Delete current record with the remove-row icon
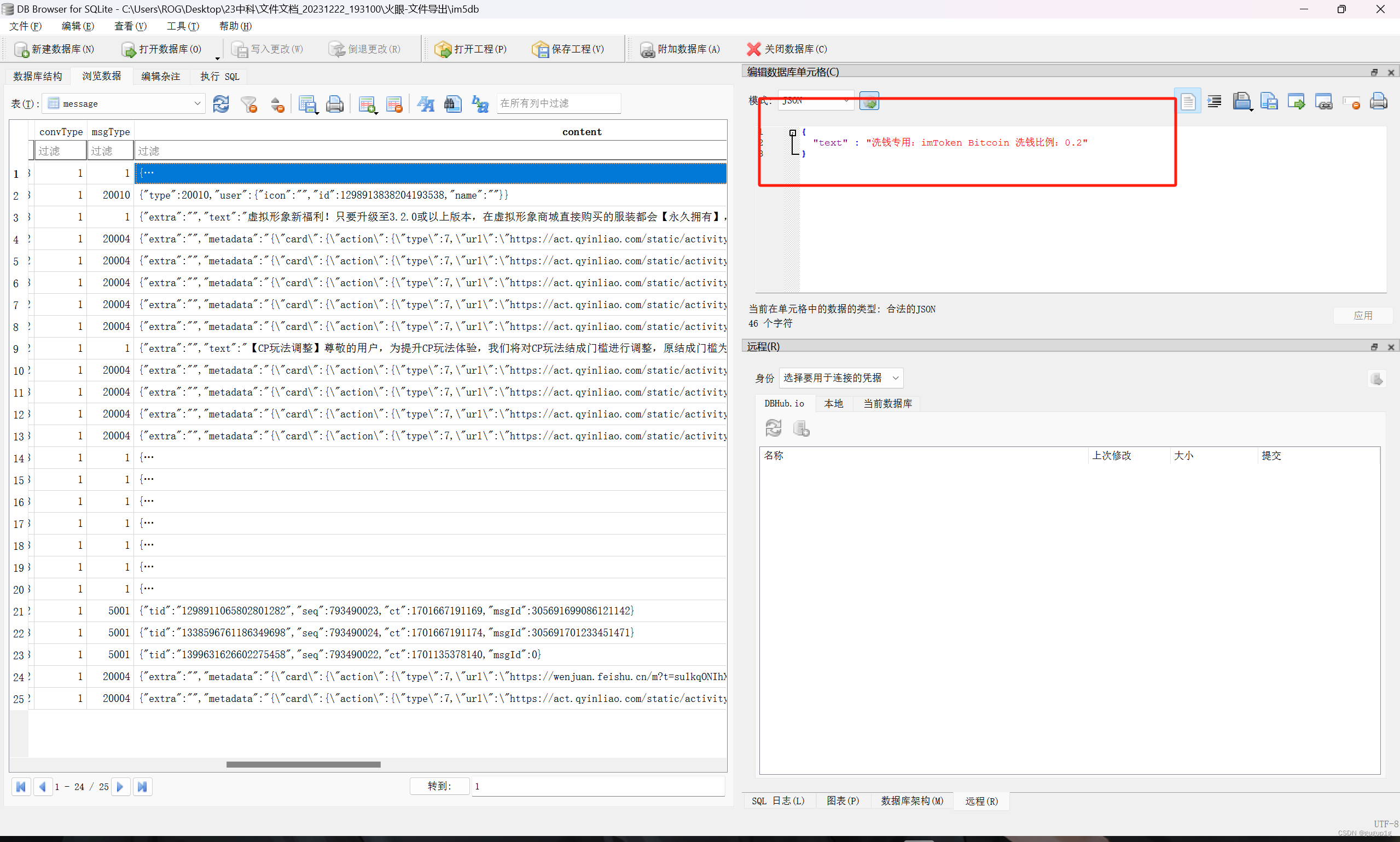Screen dimensions: 1400x842 pyautogui.click(x=394, y=104)
